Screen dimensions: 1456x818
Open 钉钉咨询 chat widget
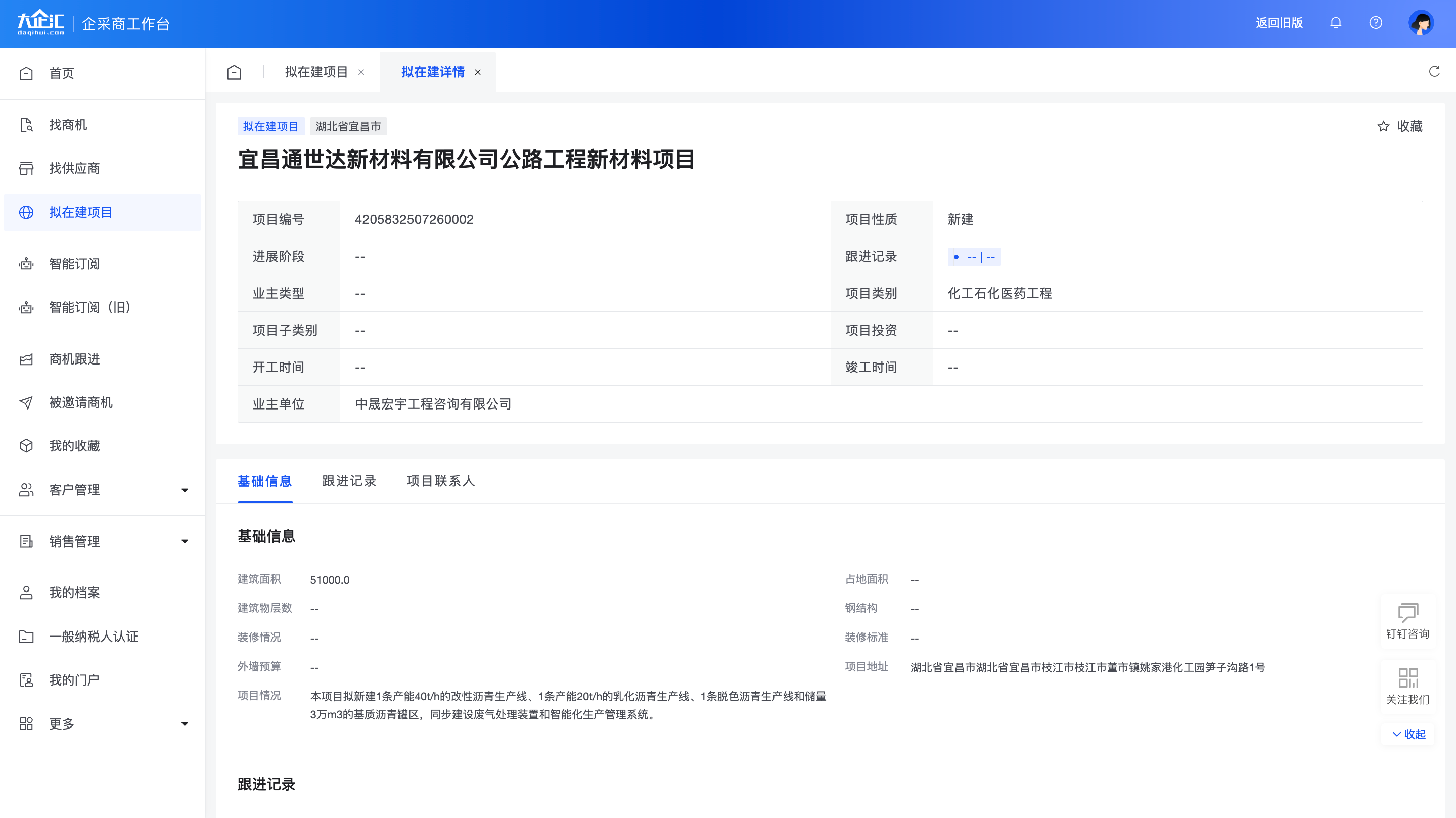point(1407,621)
